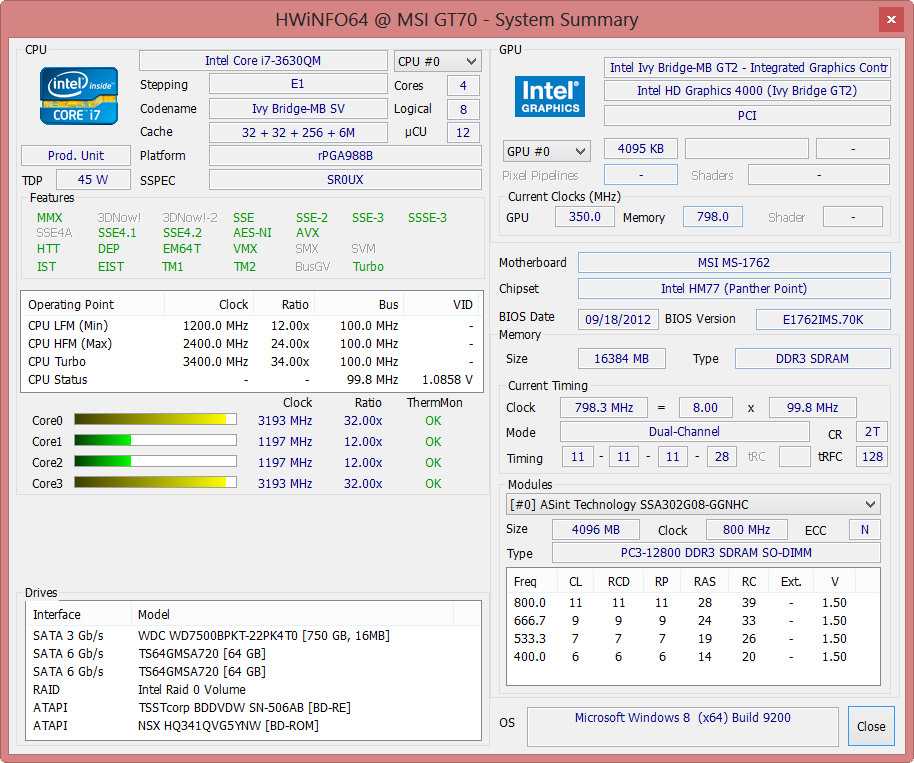Click the Core3 usage bar
914x763 pixels.
[156, 483]
